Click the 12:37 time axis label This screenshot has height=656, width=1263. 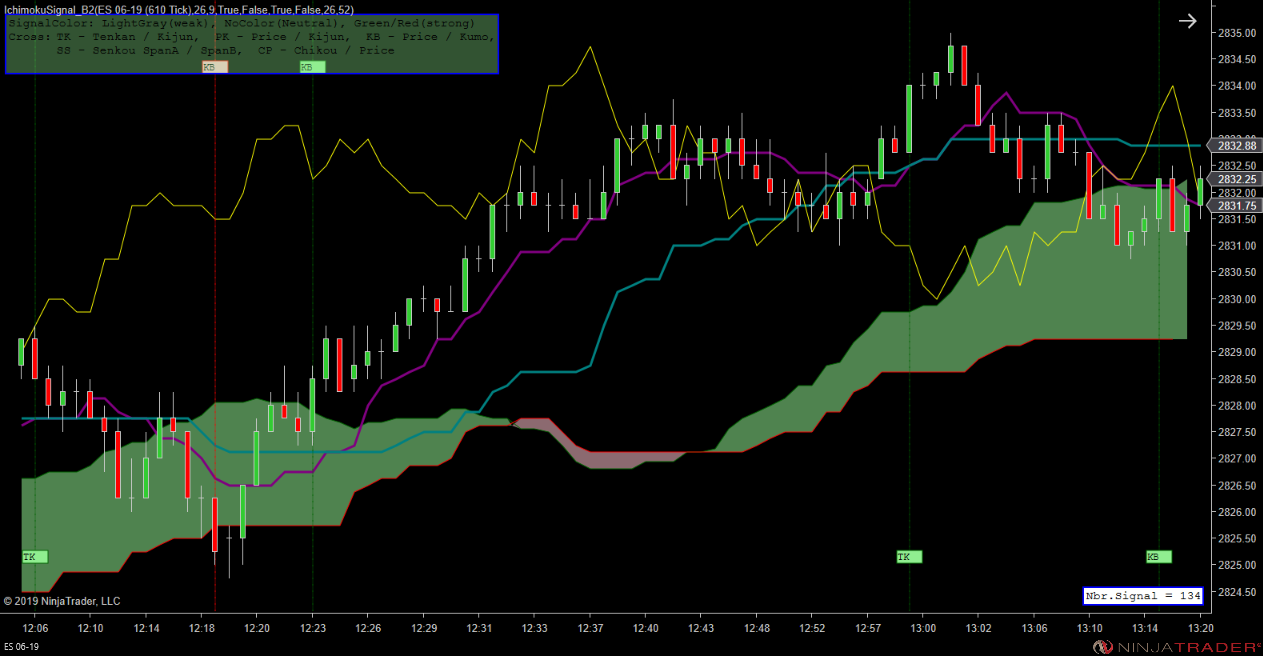(x=589, y=628)
